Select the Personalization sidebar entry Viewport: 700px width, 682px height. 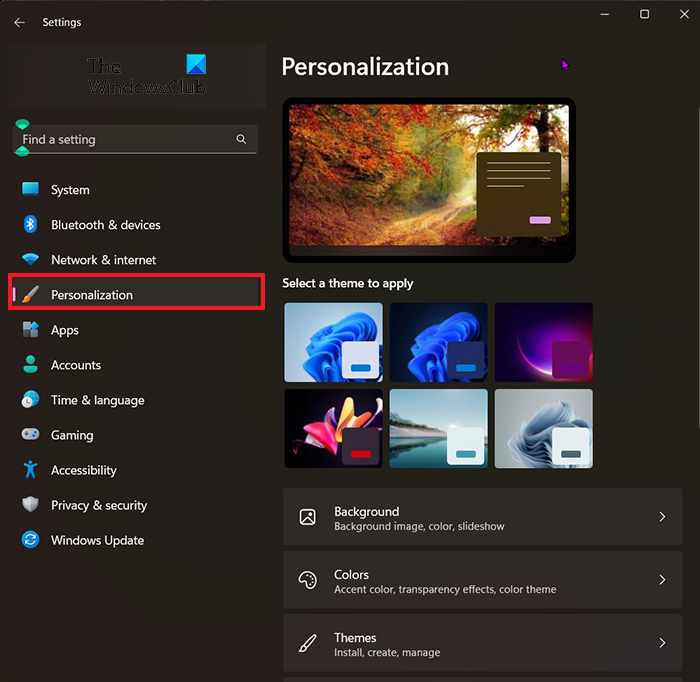tap(136, 295)
